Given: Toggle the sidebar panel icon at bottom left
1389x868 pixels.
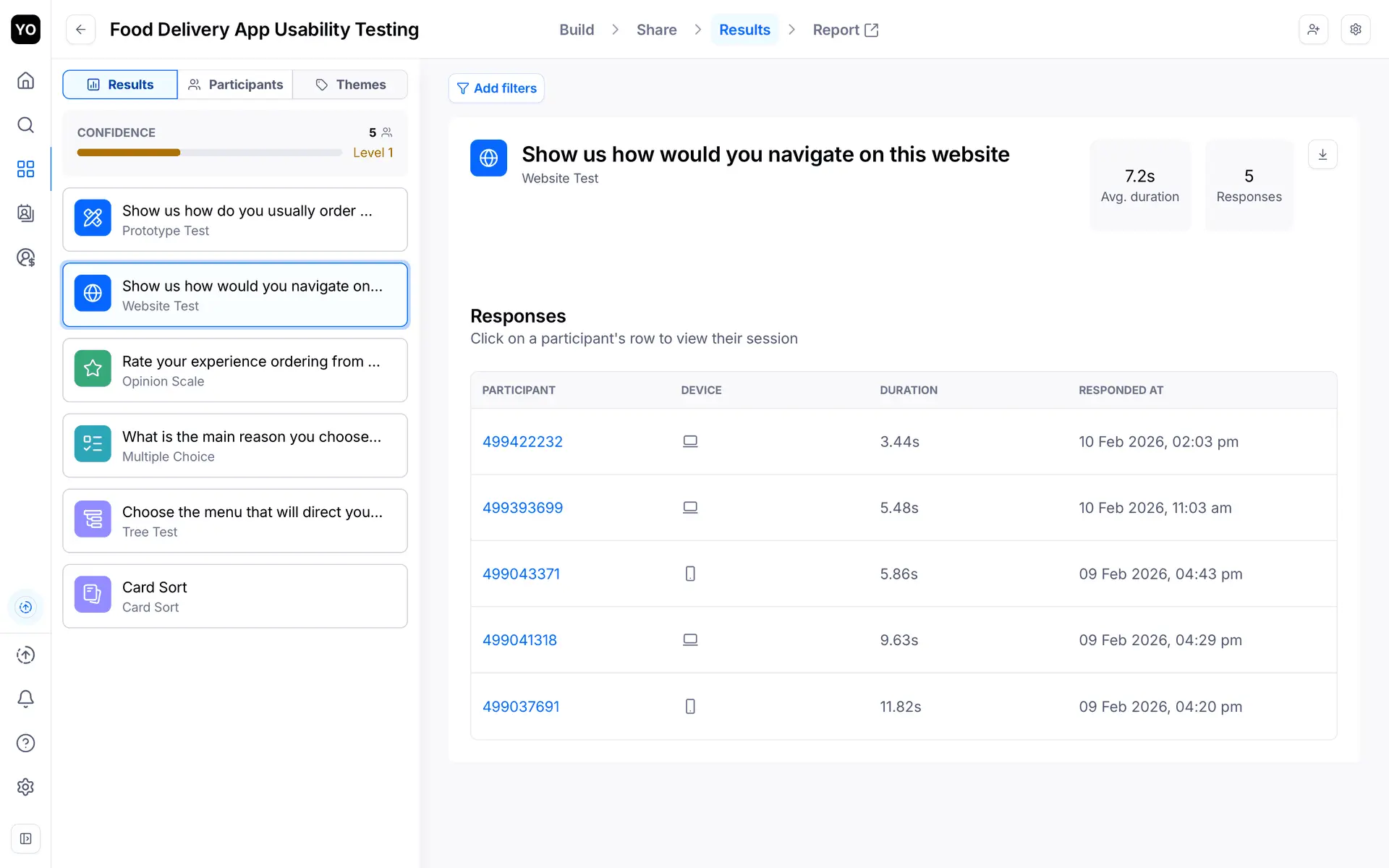Looking at the screenshot, I should [x=25, y=839].
